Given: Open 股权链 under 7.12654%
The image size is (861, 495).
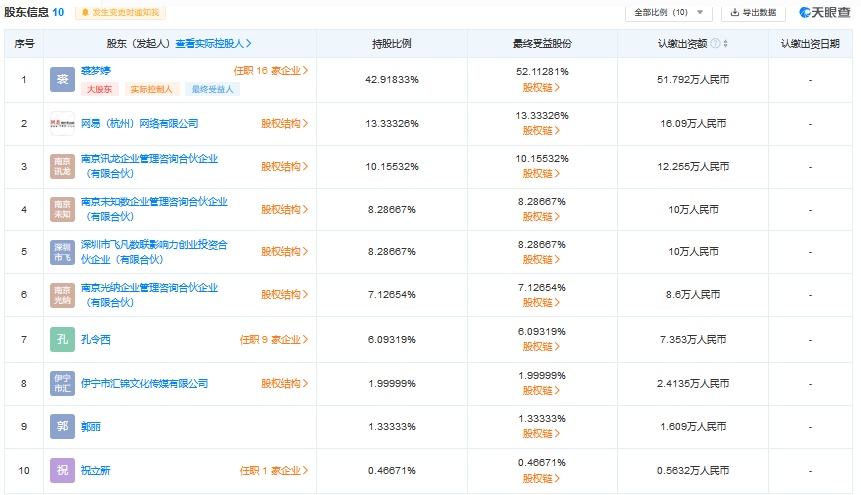Looking at the screenshot, I should (x=541, y=303).
